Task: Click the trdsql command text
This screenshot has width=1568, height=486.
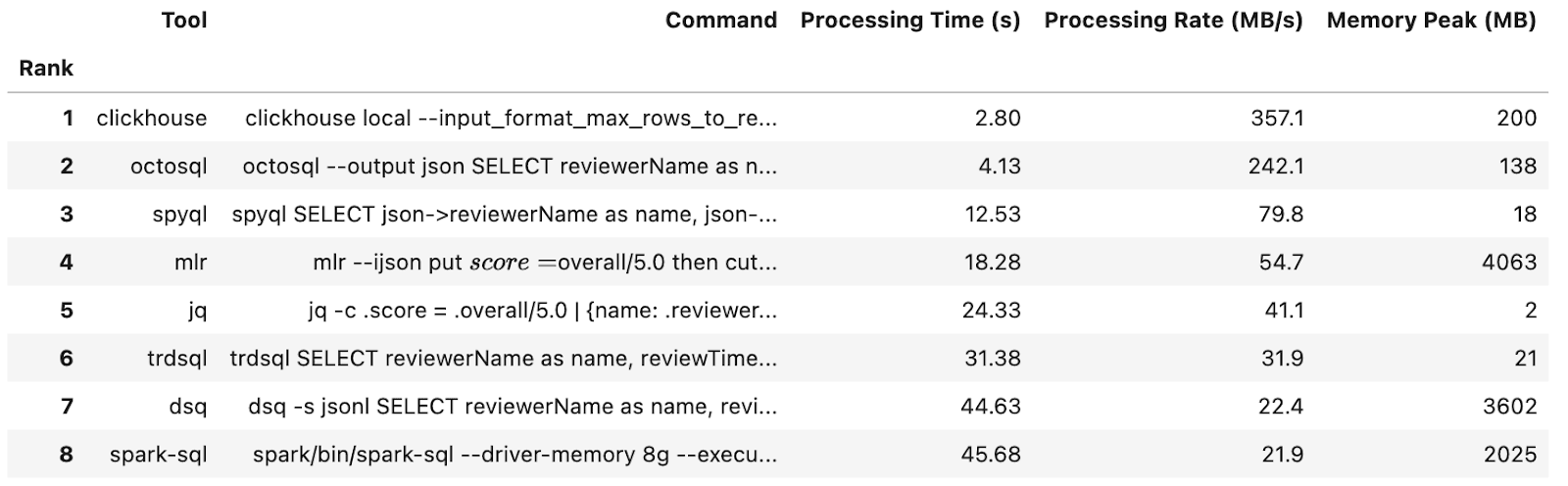Action: point(504,359)
